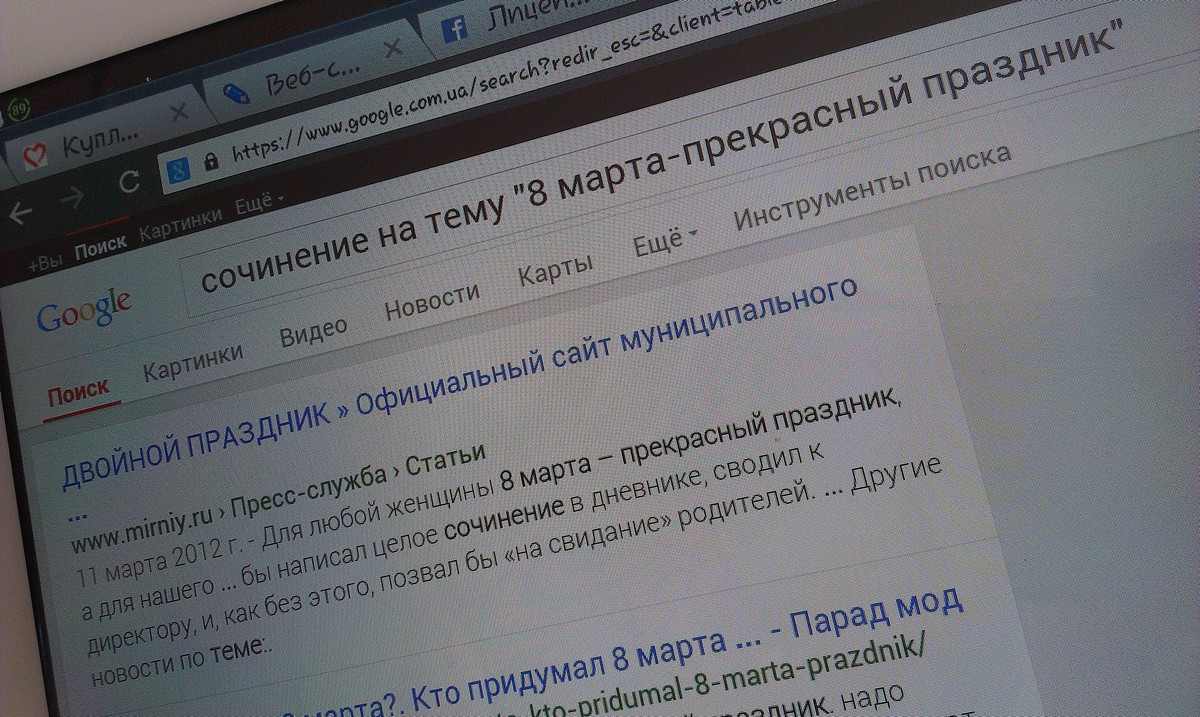Close the Купл... tab
Image resolution: width=1200 pixels, height=717 pixels.
[x=180, y=113]
